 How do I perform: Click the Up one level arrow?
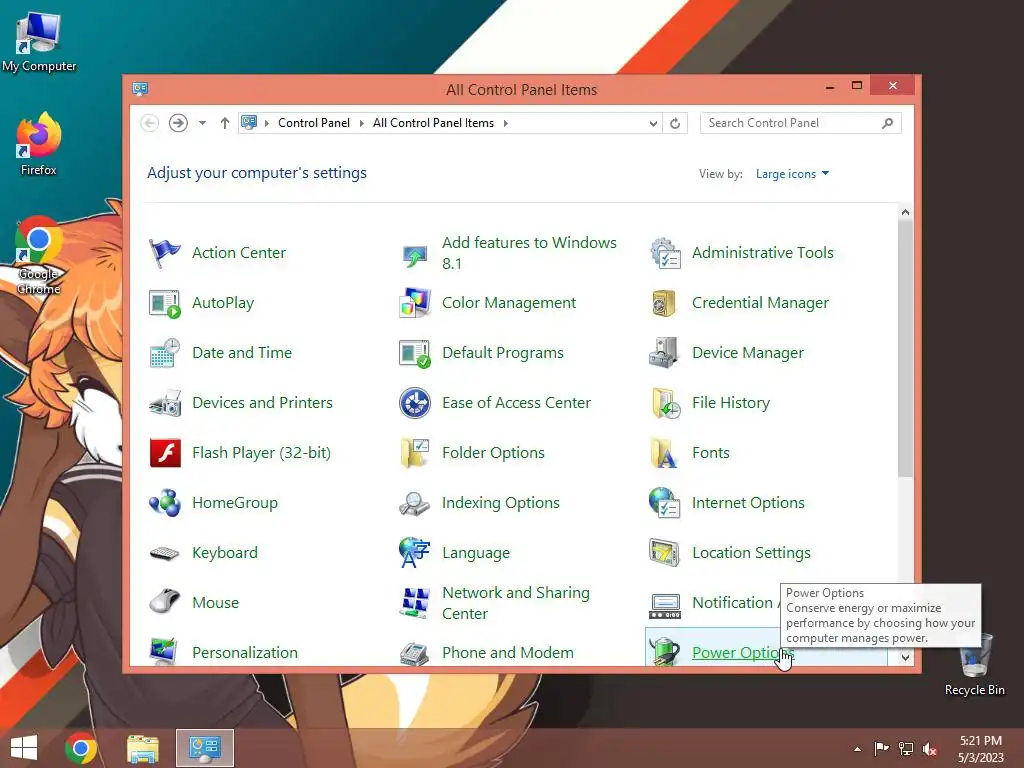[225, 123]
